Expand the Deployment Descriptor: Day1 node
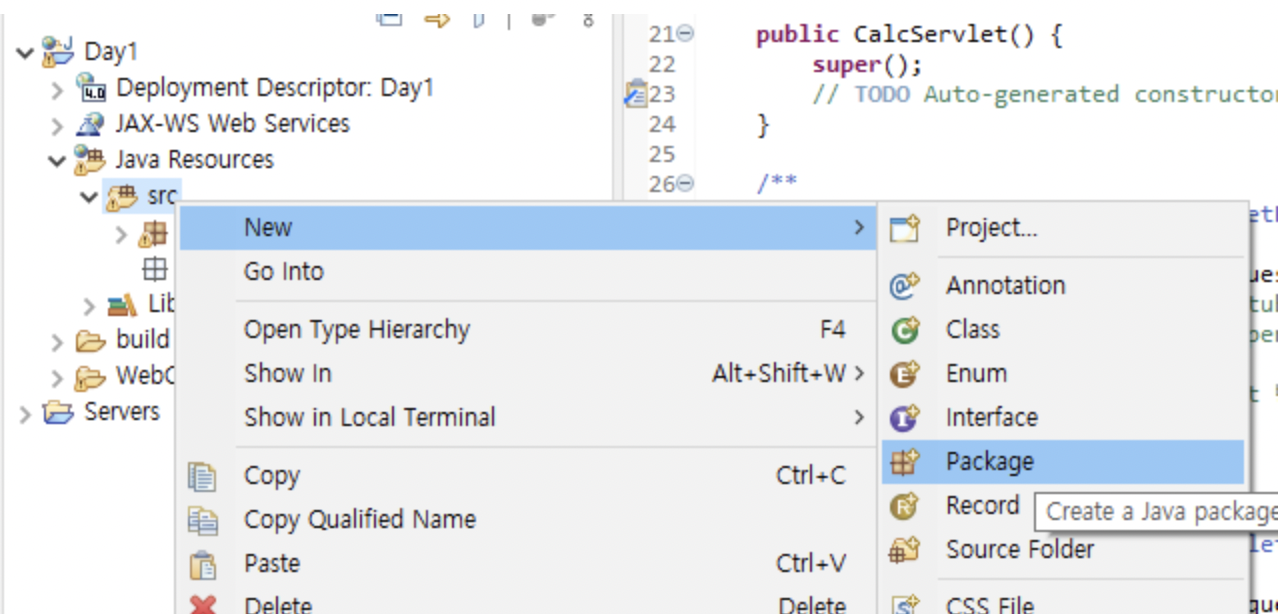1278x614 pixels. [x=57, y=90]
